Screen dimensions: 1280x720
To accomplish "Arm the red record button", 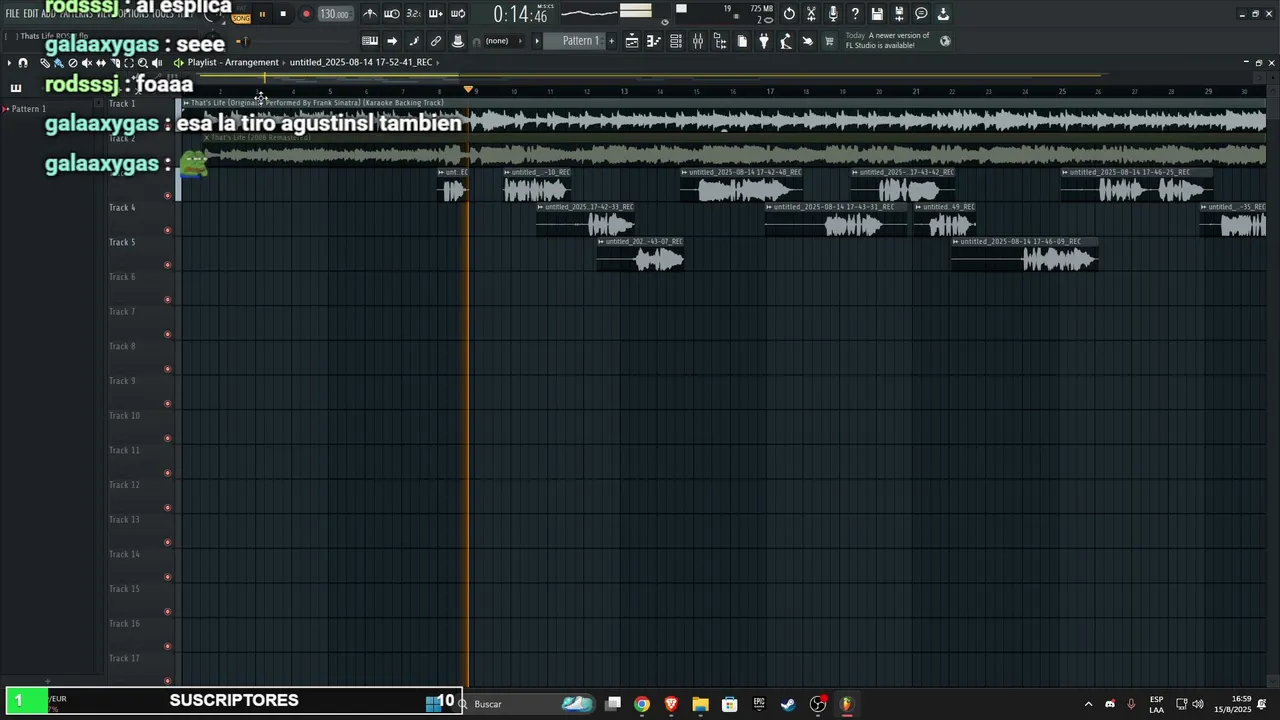I will pos(306,14).
